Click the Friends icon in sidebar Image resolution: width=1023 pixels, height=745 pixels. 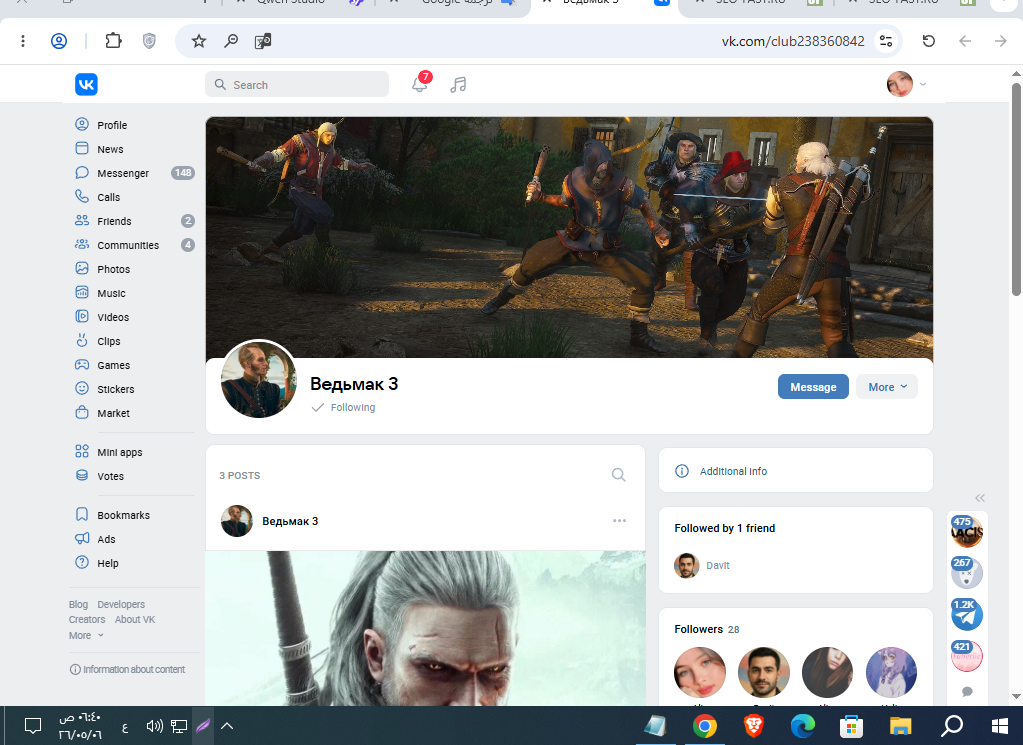[82, 220]
